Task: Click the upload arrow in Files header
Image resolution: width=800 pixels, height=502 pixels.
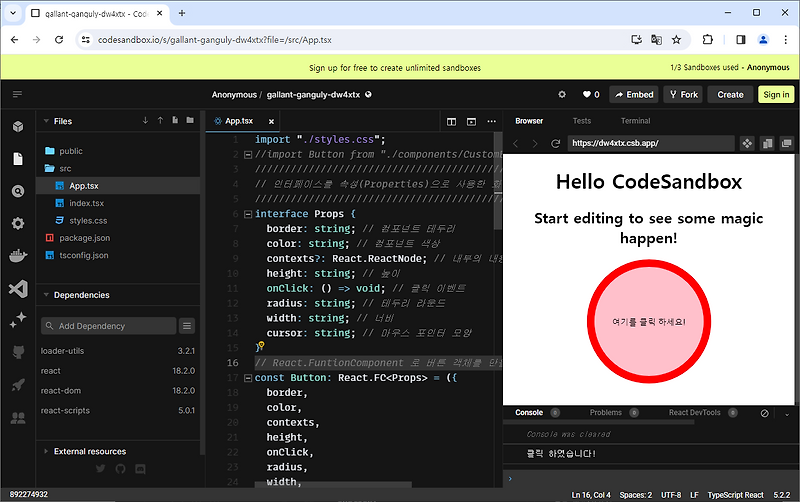Action: pyautogui.click(x=160, y=120)
